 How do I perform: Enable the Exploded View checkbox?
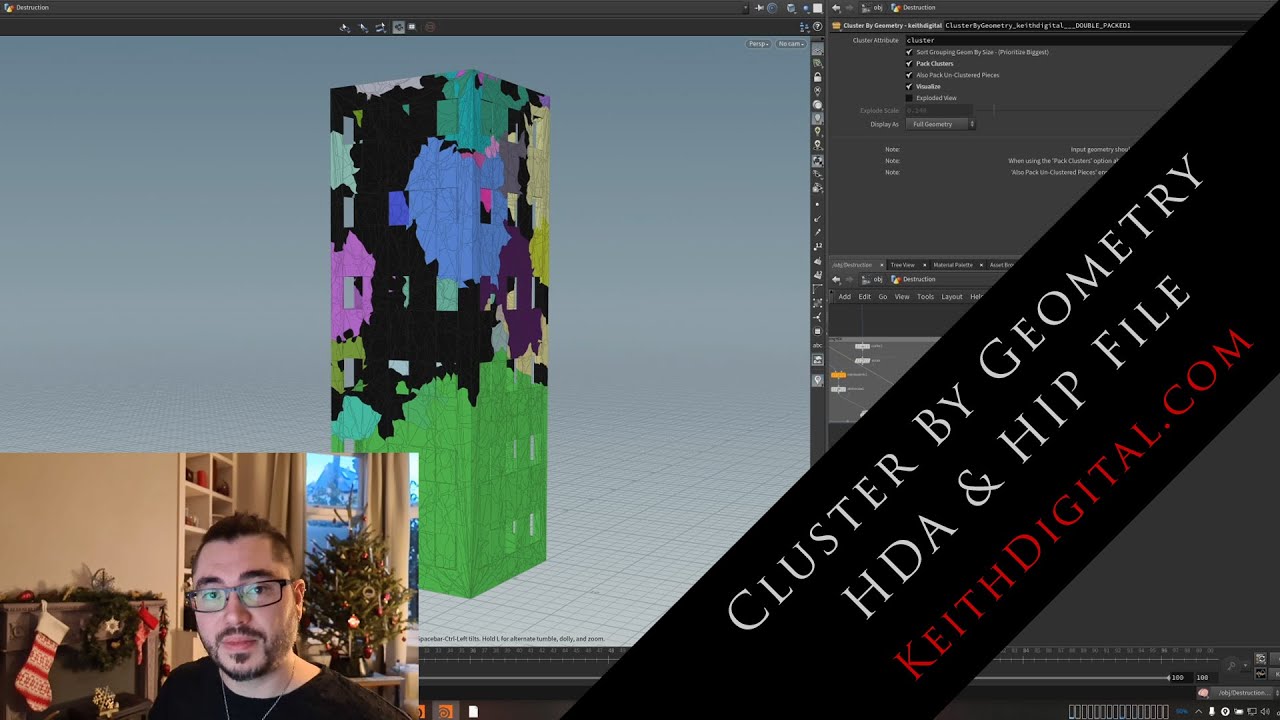tap(909, 98)
